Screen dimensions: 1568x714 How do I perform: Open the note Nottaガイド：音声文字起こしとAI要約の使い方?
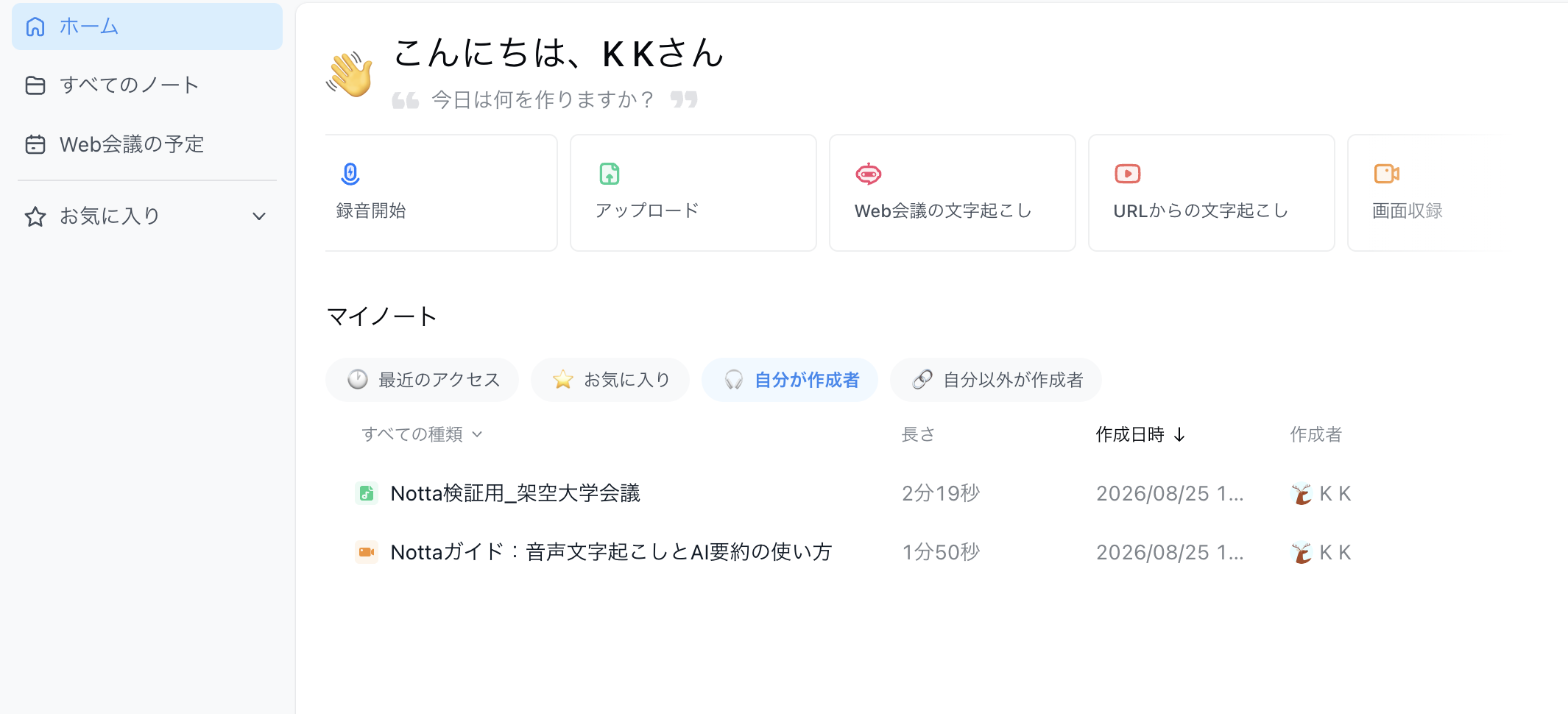[x=611, y=552]
